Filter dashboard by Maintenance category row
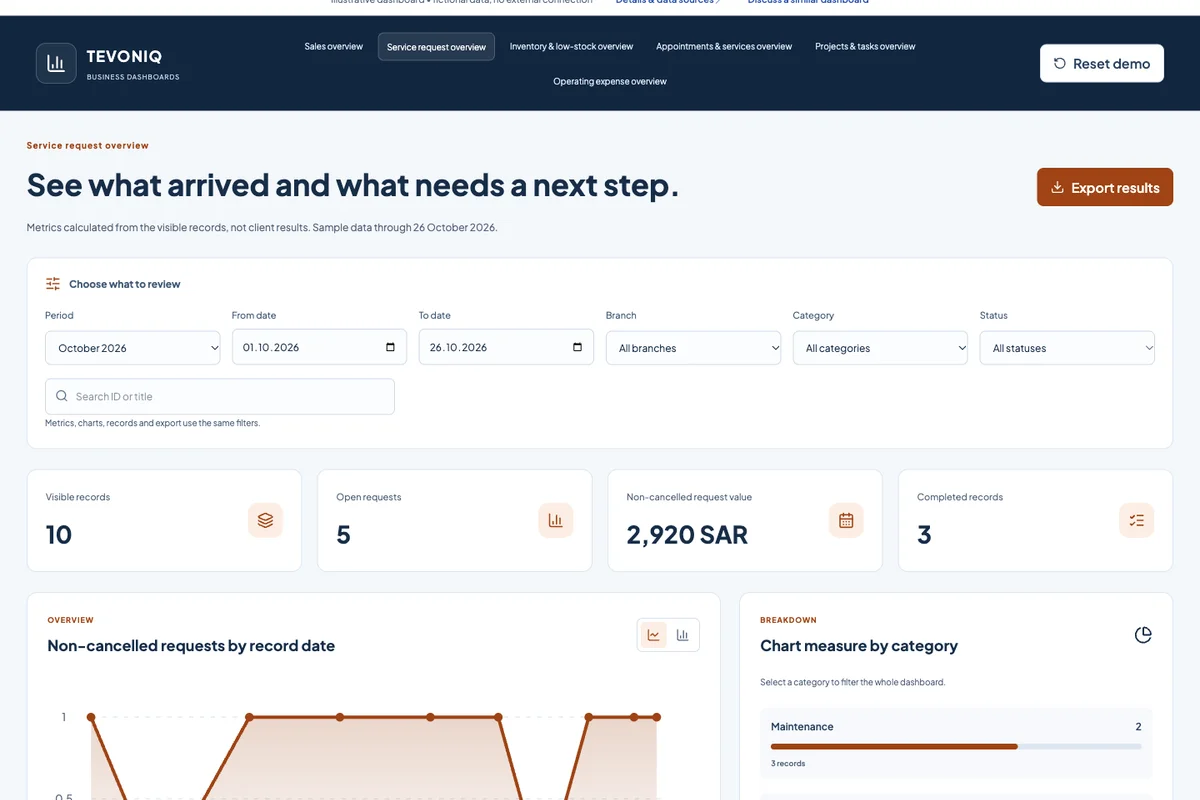The height and width of the screenshot is (800, 1200). 956,744
